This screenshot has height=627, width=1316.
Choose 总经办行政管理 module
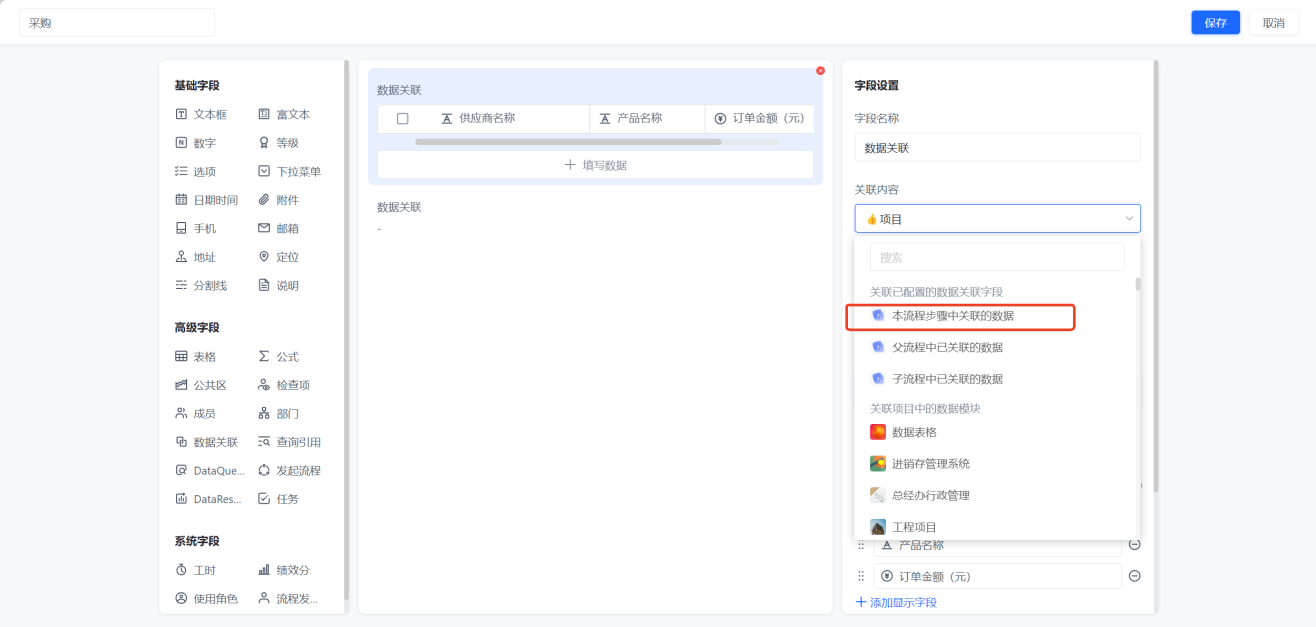pos(996,495)
